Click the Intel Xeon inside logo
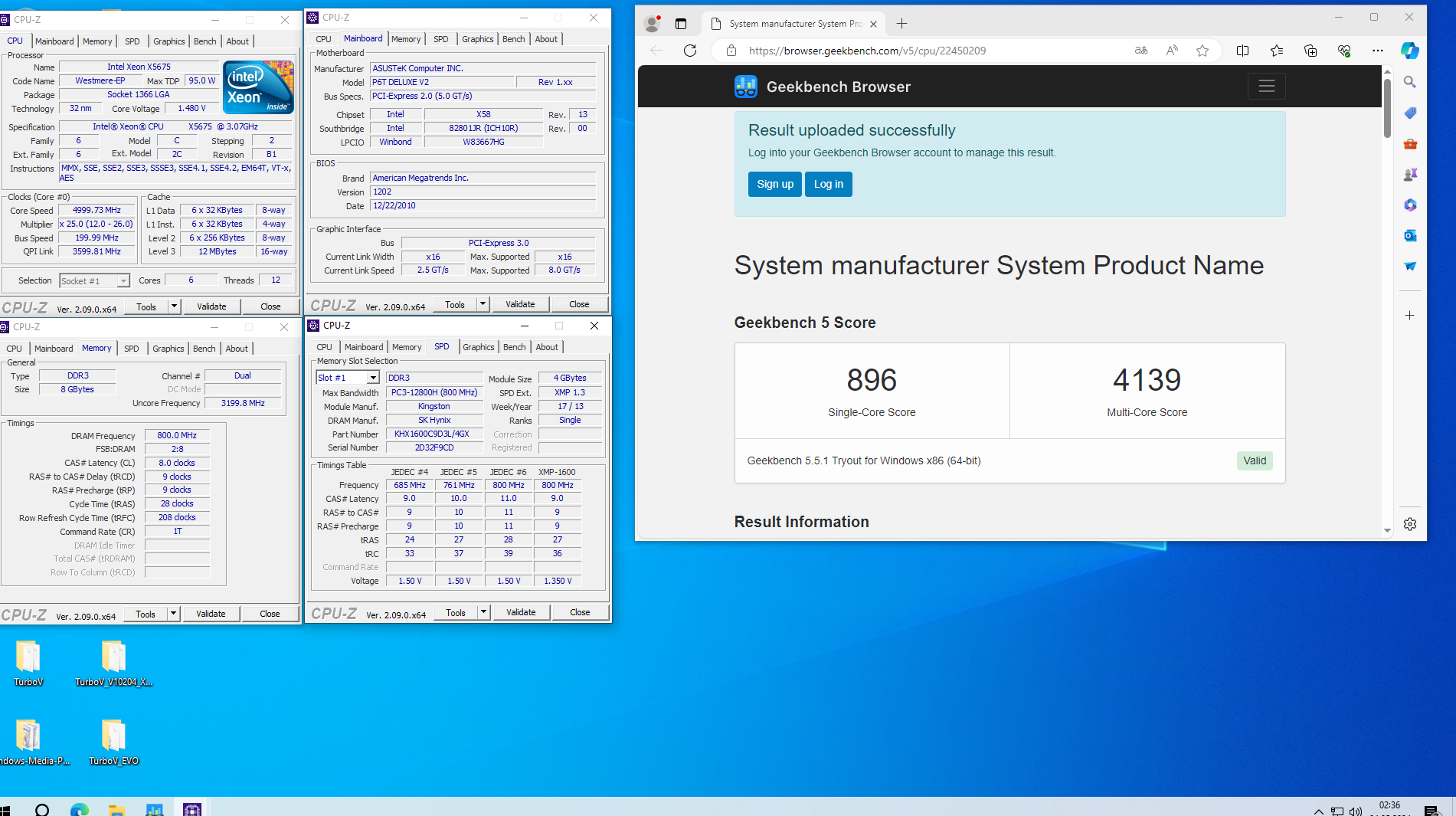1456x816 pixels. (x=259, y=88)
